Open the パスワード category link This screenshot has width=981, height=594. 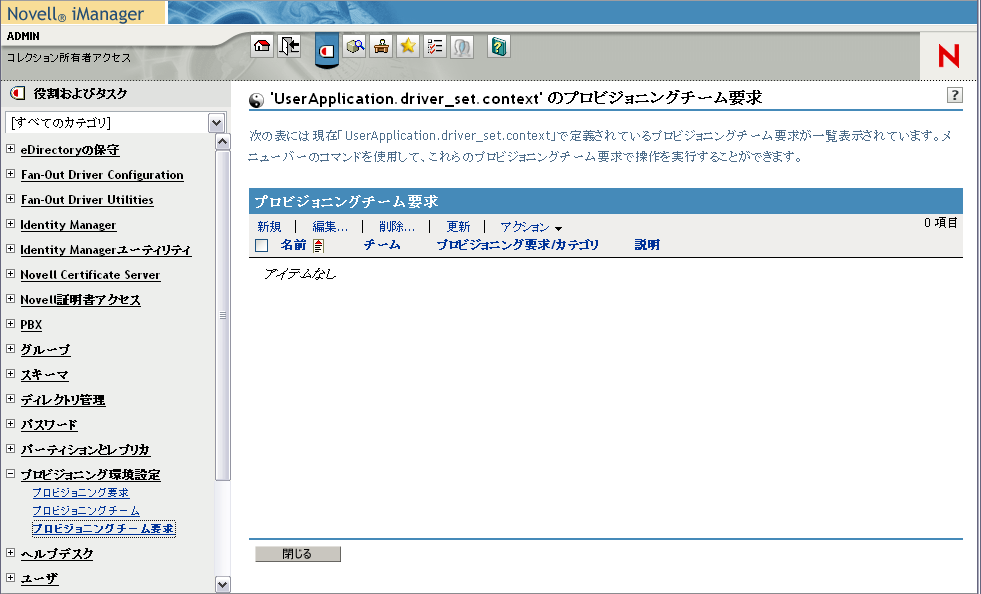[49, 425]
